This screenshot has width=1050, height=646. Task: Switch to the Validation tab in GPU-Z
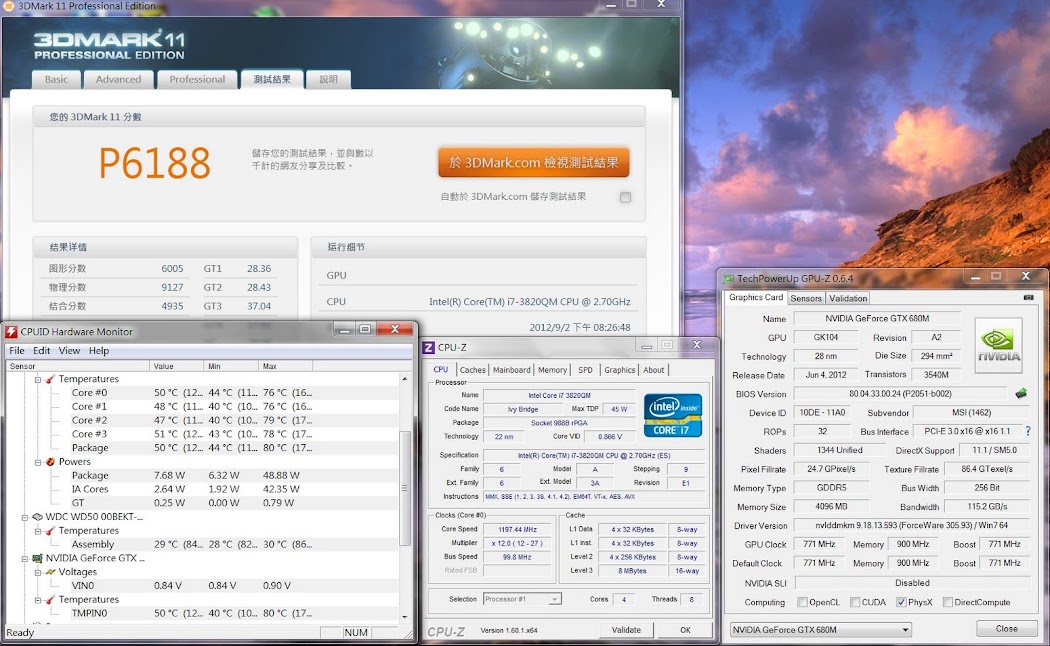[x=848, y=299]
